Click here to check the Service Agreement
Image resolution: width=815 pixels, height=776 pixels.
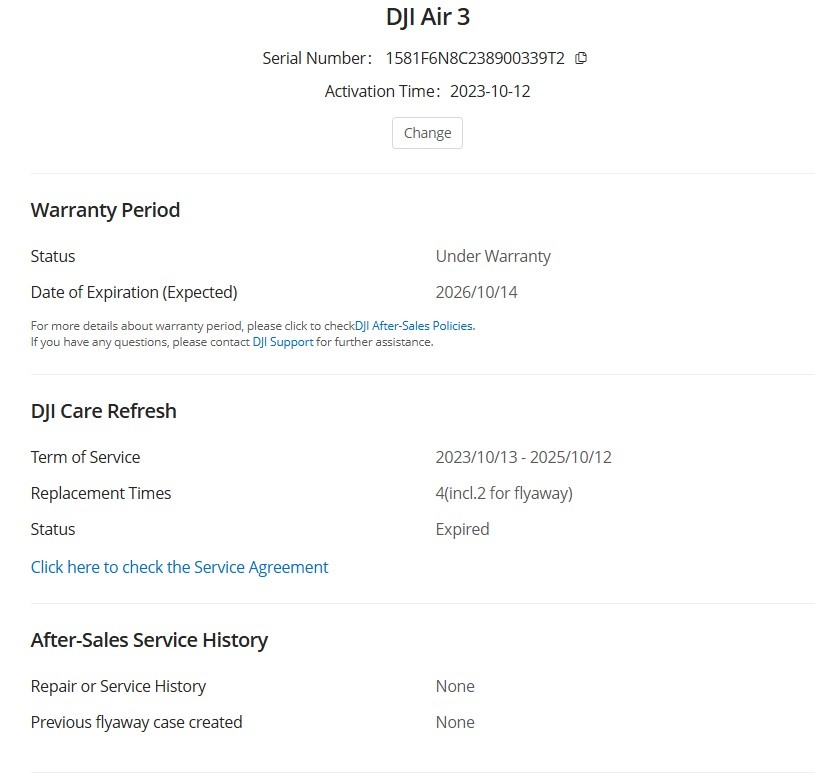click(x=179, y=567)
